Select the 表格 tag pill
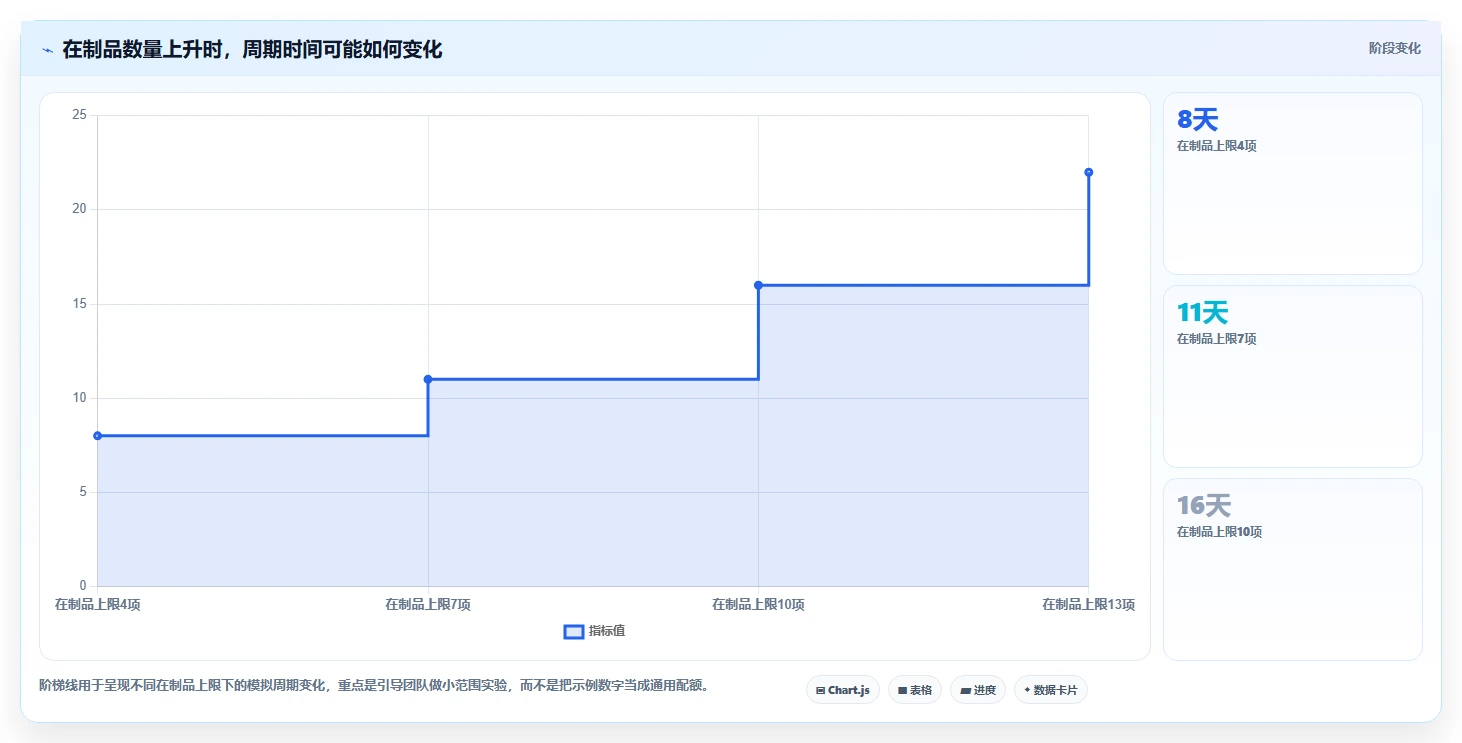Image resolution: width=1462 pixels, height=743 pixels. (915, 690)
